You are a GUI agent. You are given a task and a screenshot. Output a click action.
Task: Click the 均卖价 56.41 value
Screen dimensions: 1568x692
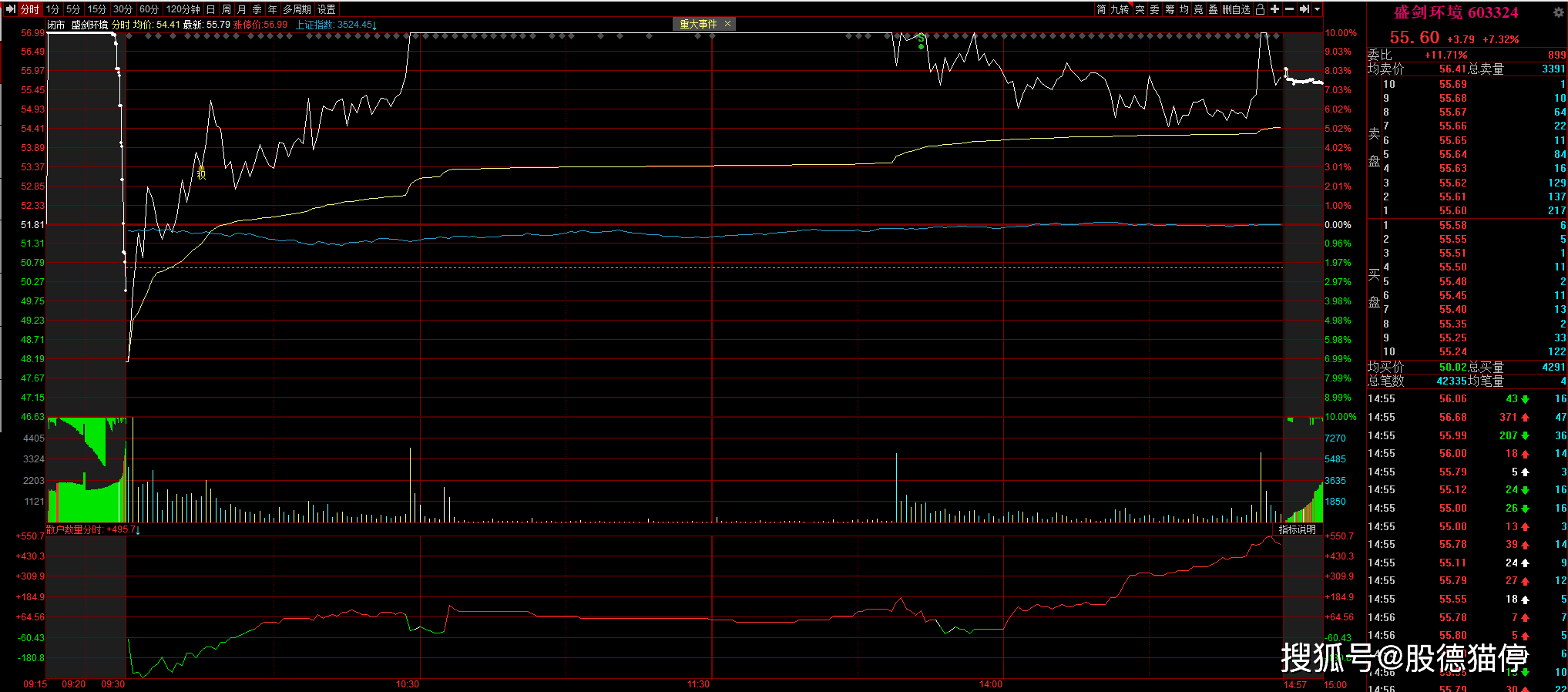(1452, 69)
